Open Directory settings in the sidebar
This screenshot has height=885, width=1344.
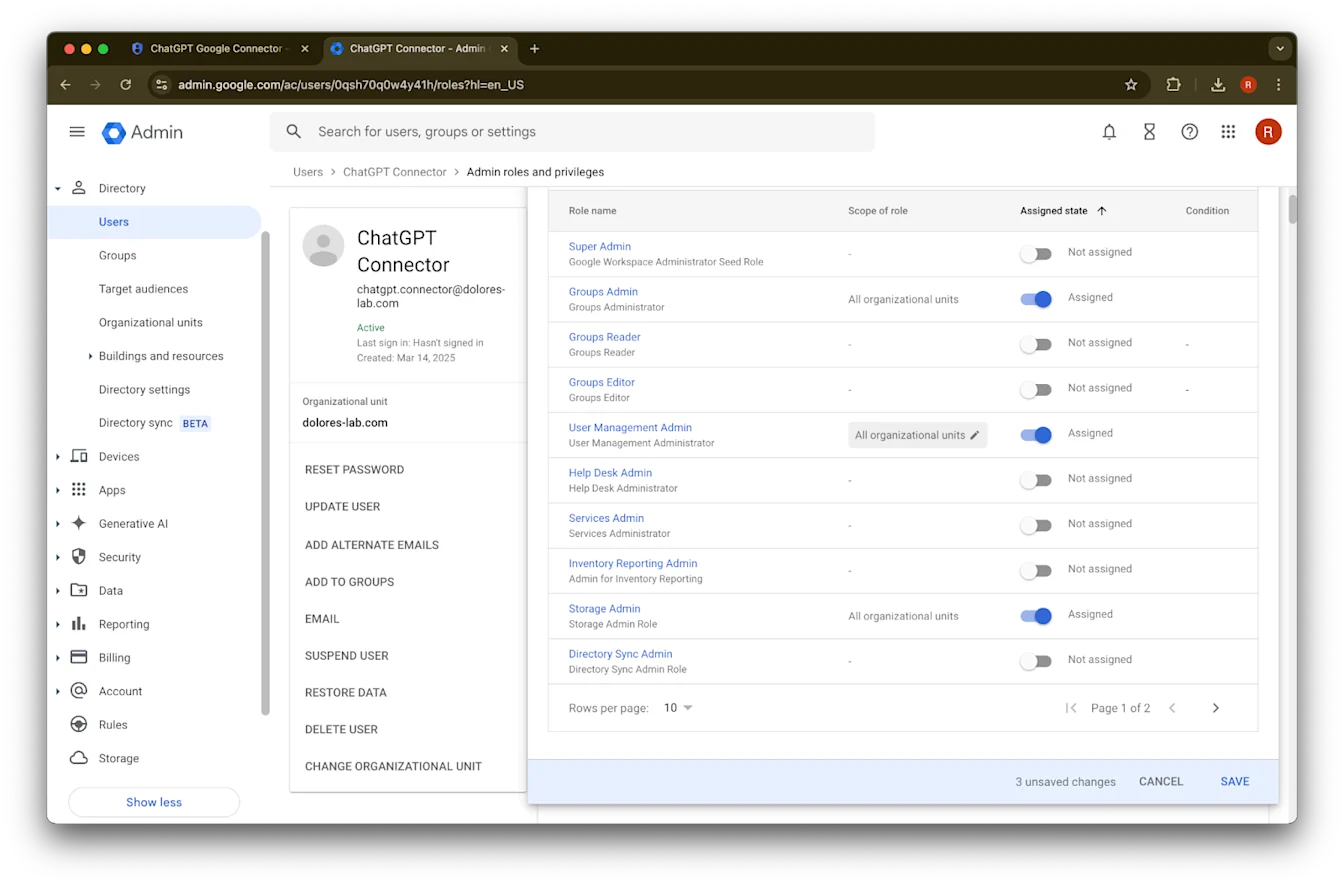click(144, 390)
